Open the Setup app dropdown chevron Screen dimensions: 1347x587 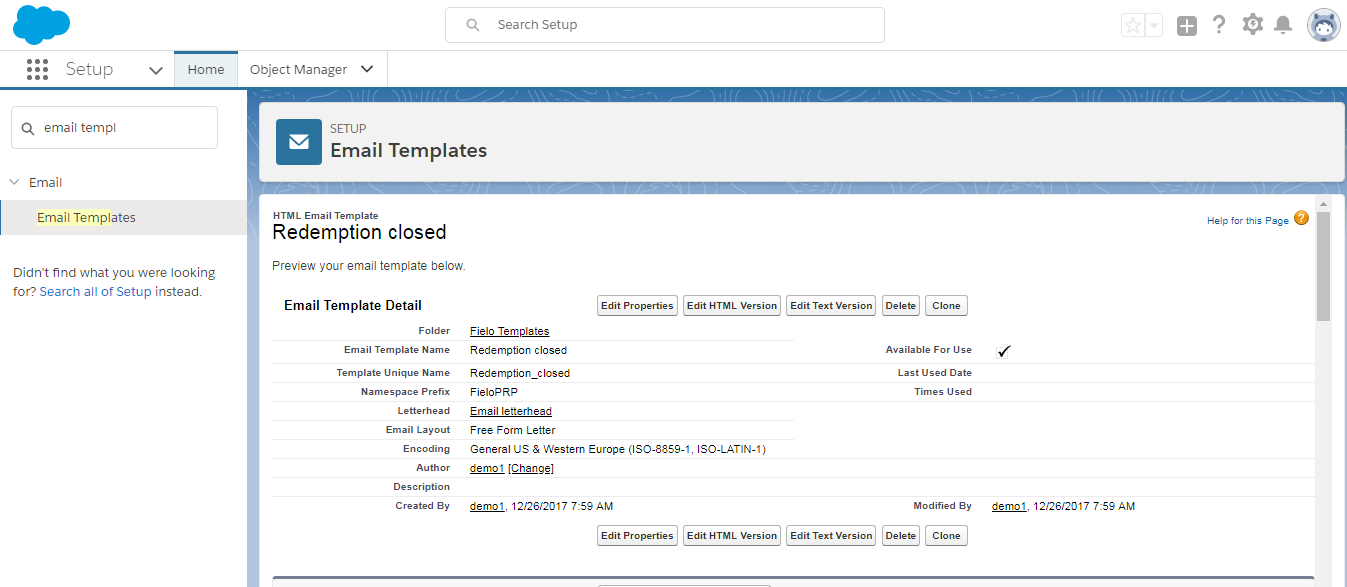[x=156, y=70]
